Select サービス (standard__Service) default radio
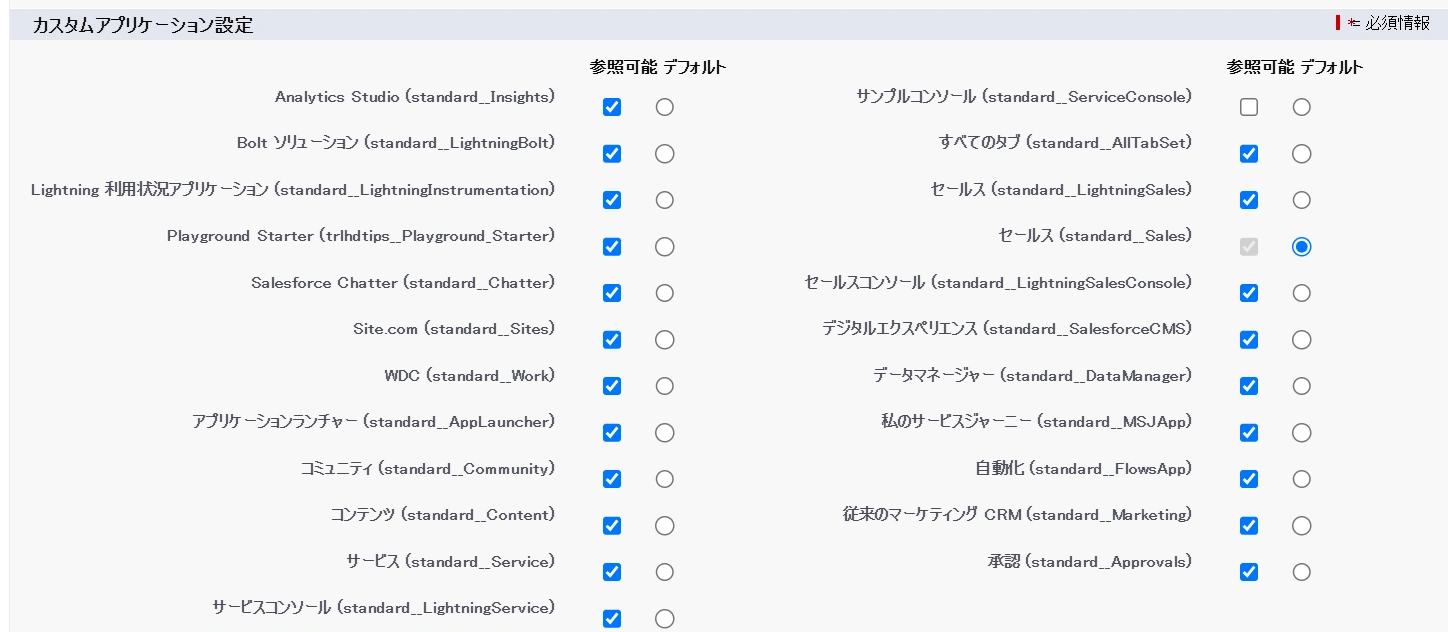 point(665,572)
